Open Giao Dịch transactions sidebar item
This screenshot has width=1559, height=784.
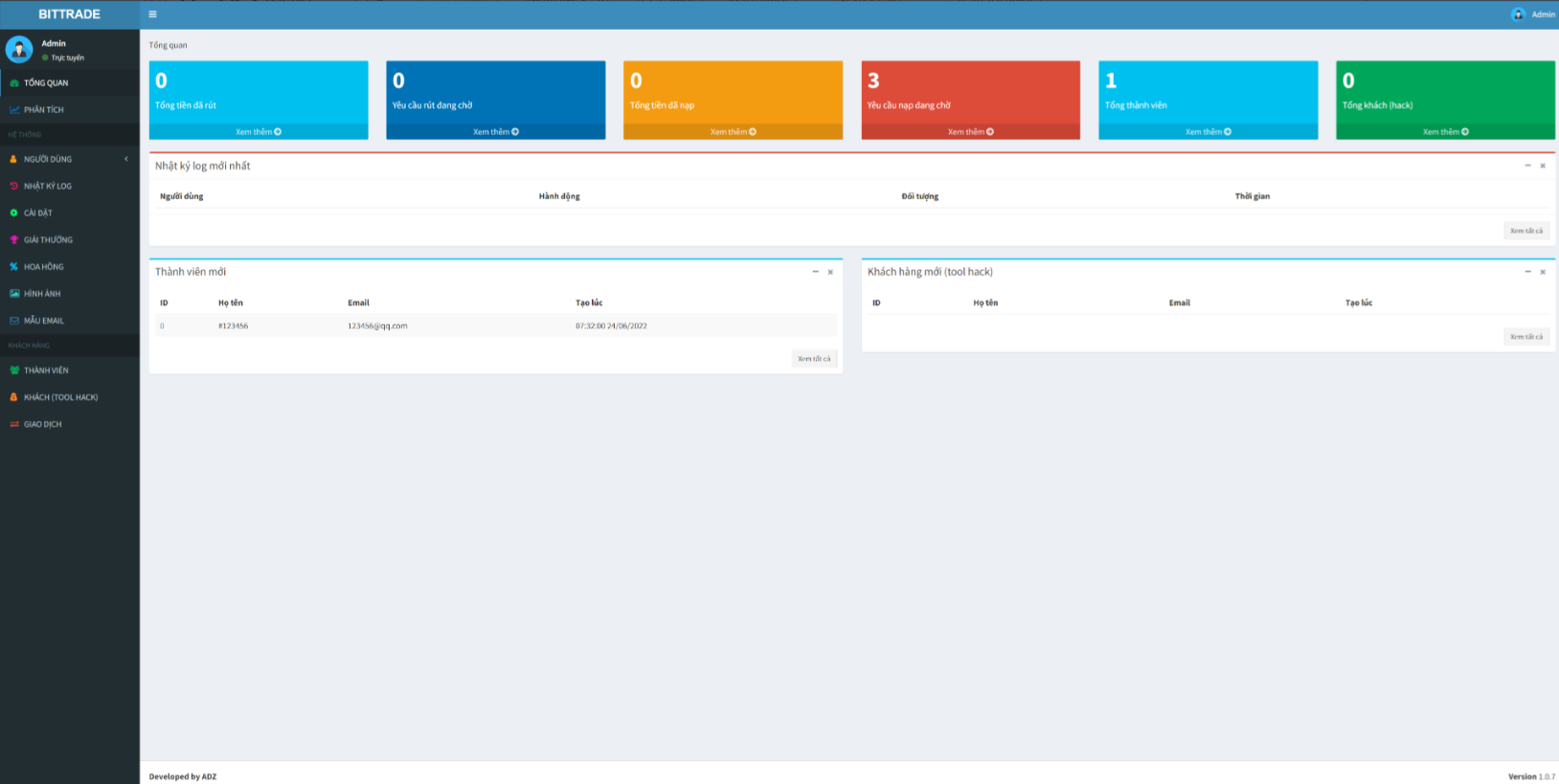tap(42, 424)
